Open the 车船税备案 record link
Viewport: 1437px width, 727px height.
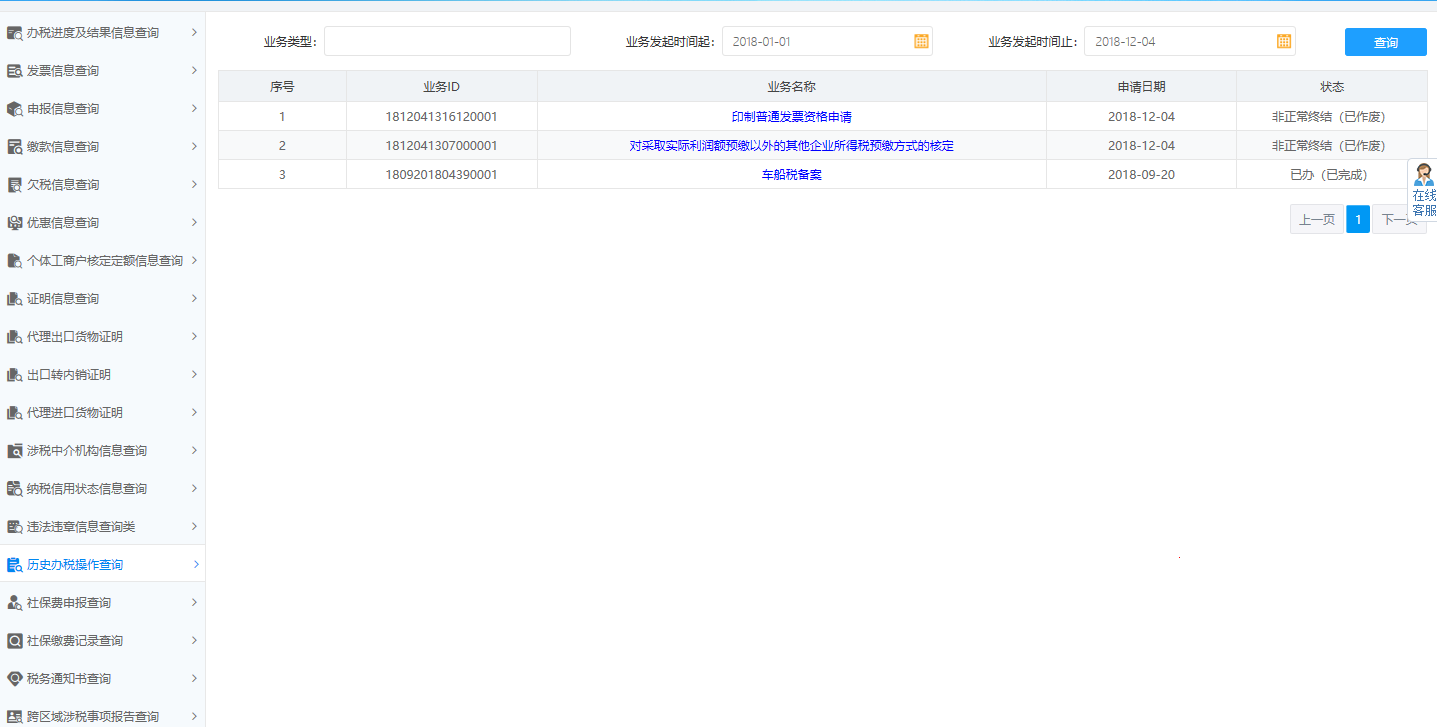(x=791, y=174)
